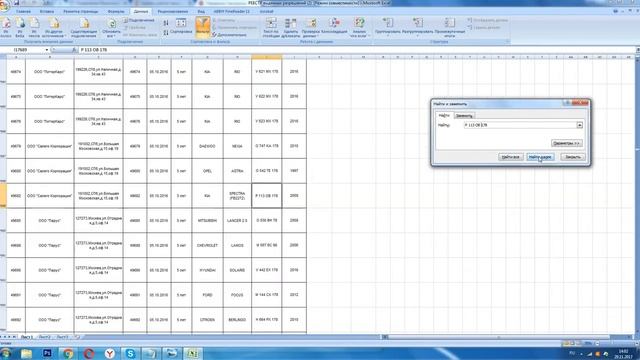Select cell with text MITSUBISHI
The width and height of the screenshot is (640, 360).
click(207, 220)
